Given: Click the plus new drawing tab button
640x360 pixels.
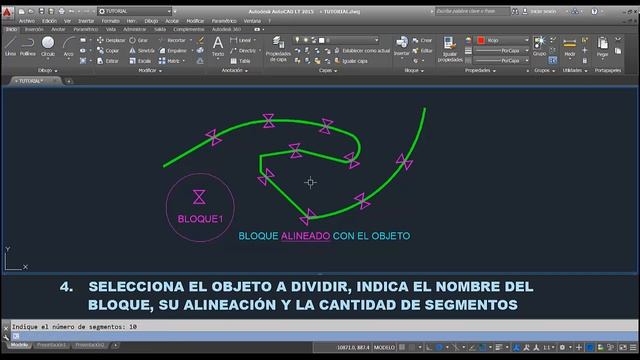Looking at the screenshot, I should tap(69, 81).
